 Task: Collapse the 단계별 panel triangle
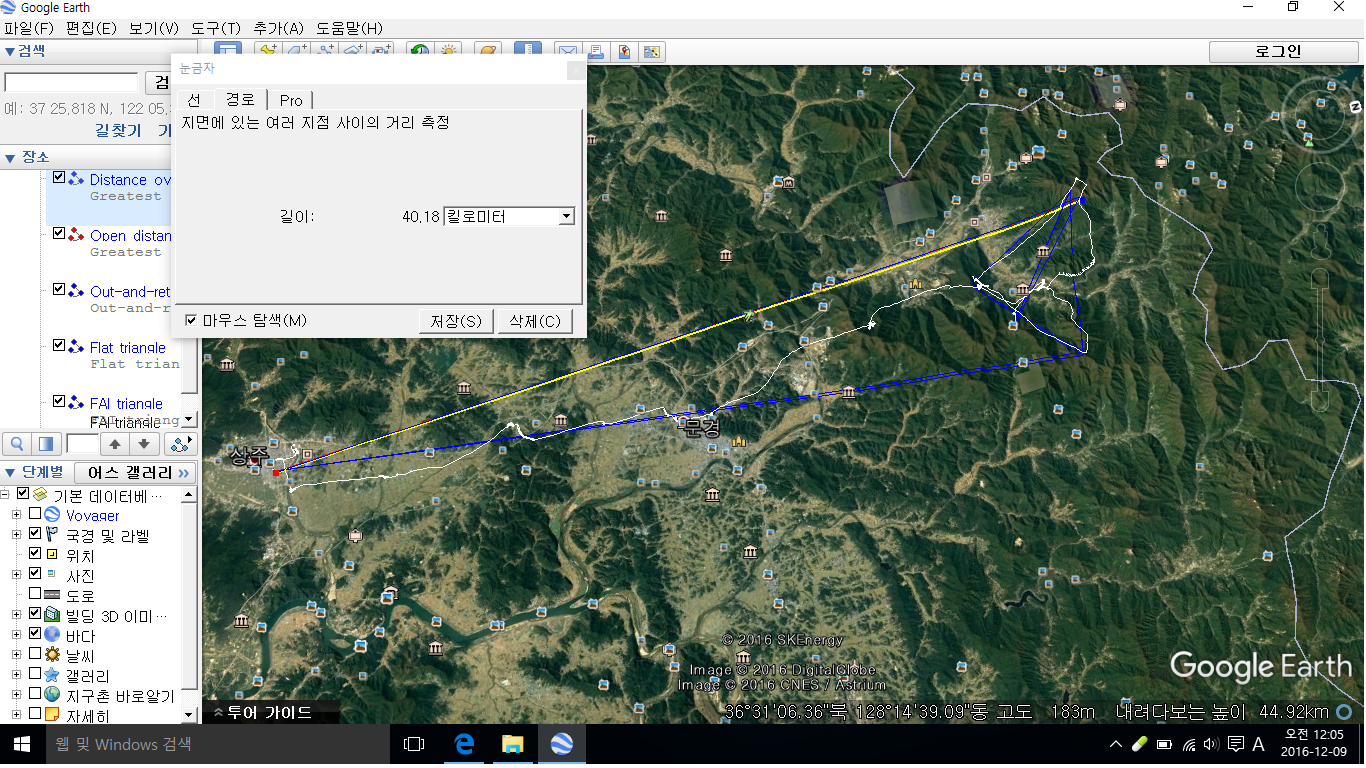pyautogui.click(x=9, y=472)
